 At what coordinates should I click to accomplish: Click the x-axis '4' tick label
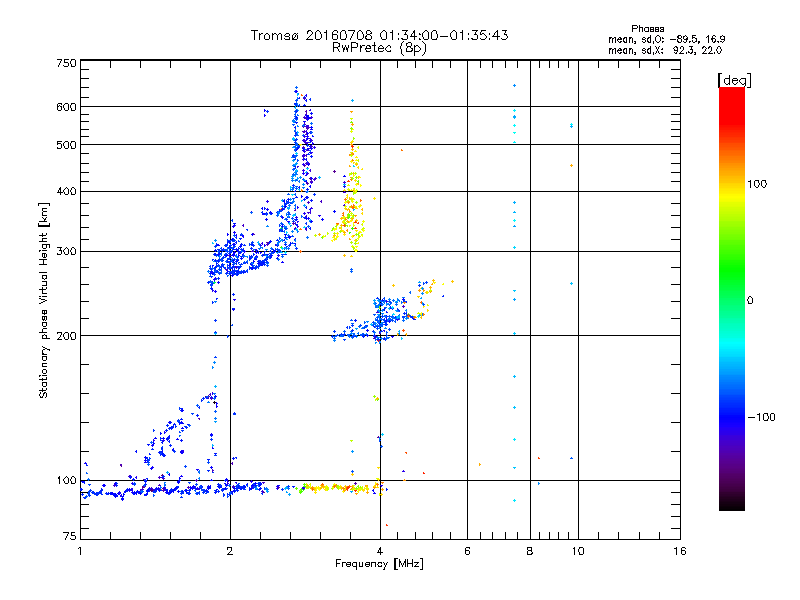coord(380,551)
